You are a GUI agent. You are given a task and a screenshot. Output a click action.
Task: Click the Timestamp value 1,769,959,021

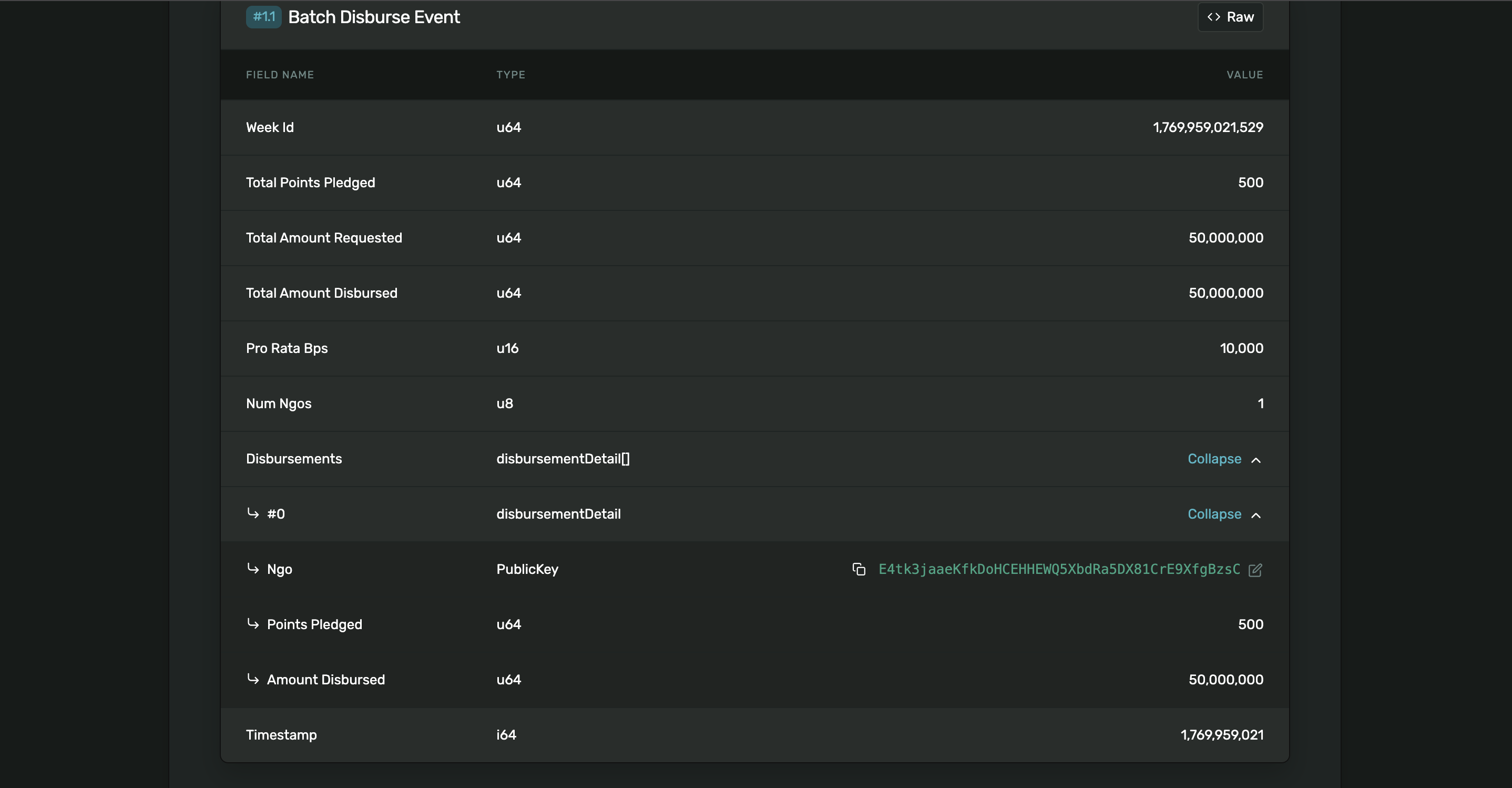click(x=1221, y=734)
